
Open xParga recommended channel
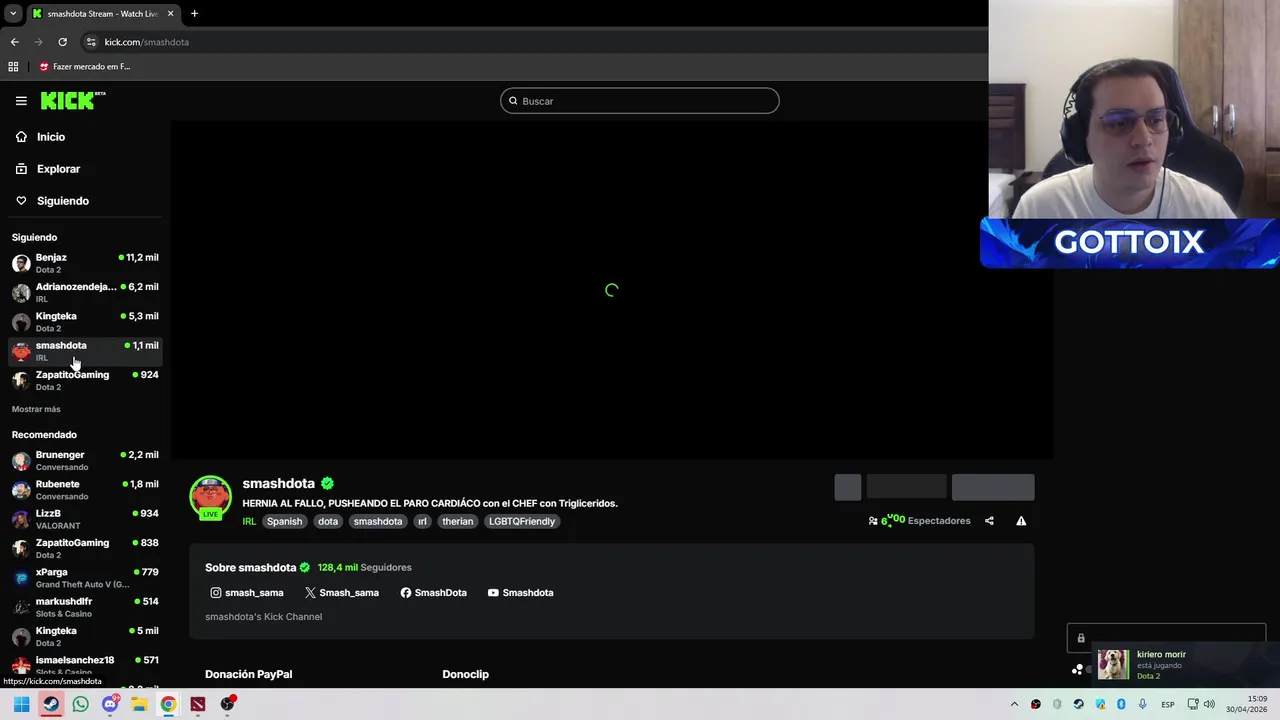click(85, 577)
